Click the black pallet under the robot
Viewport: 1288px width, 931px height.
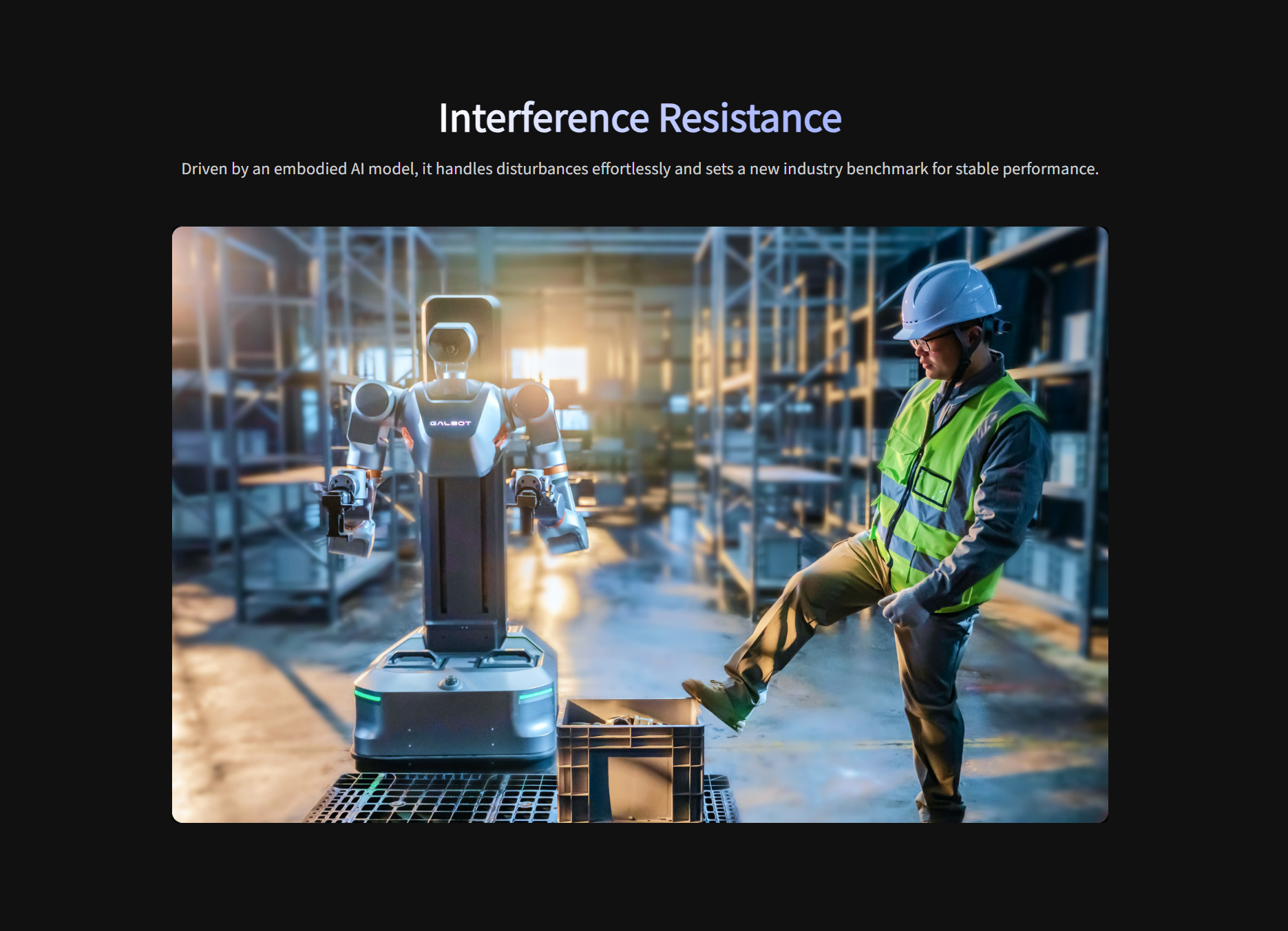[441, 797]
